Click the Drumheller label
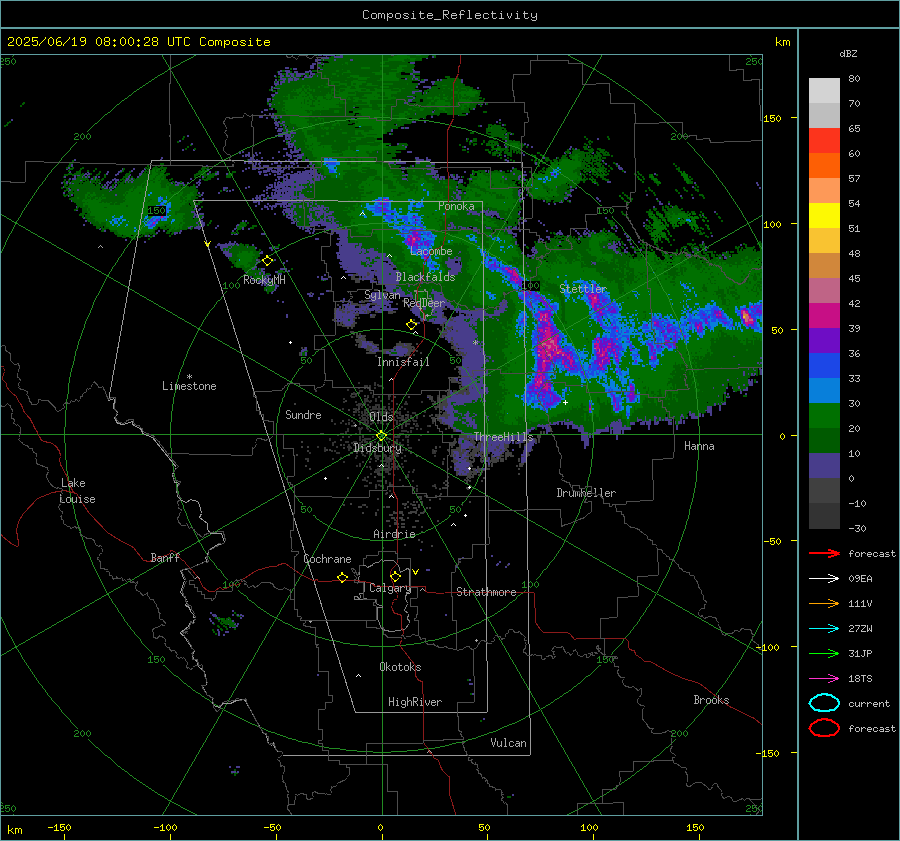 (586, 493)
